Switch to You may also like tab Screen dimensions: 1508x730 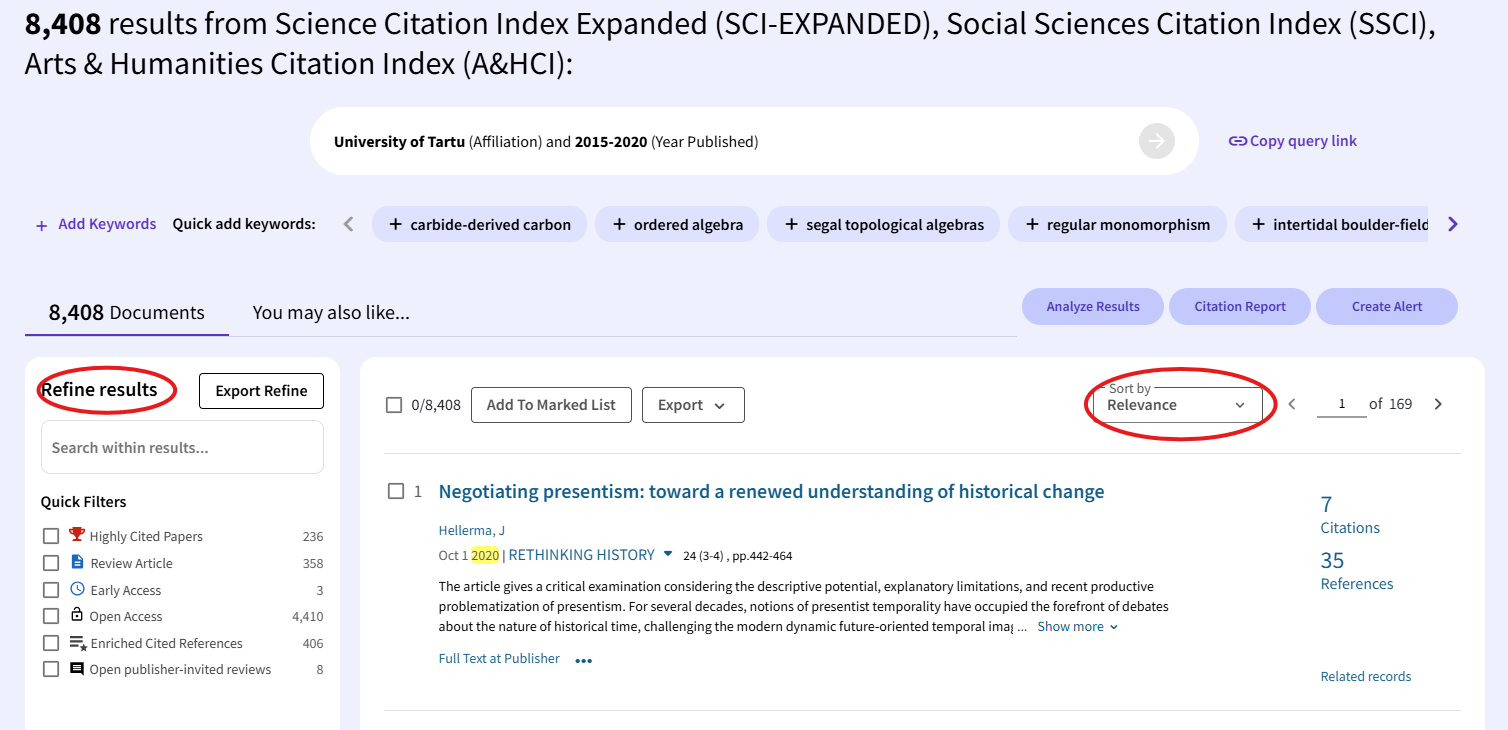pos(331,313)
